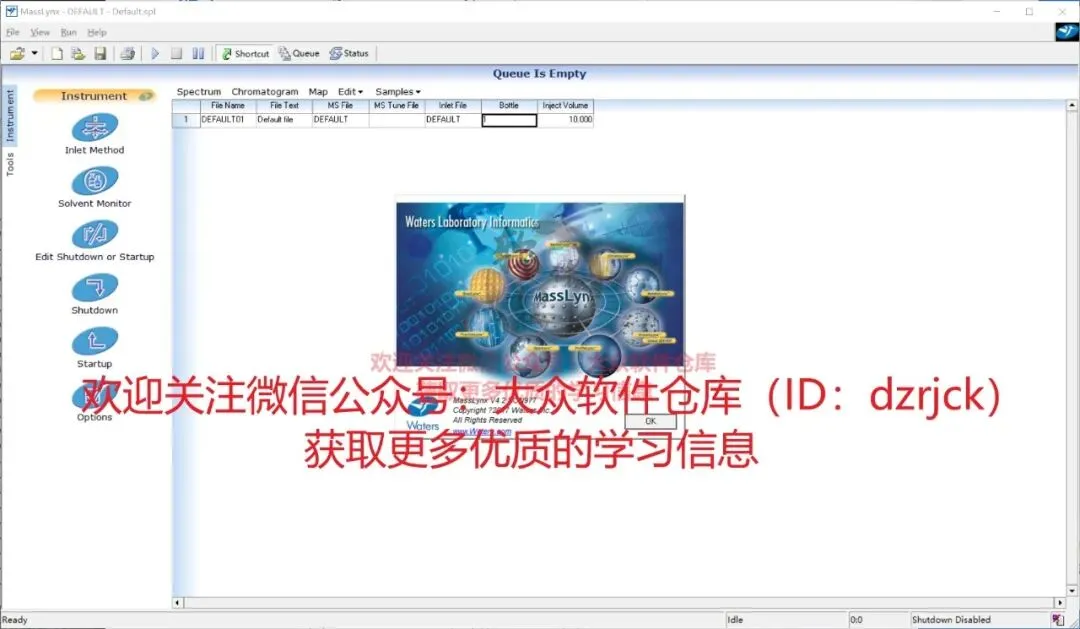The height and width of the screenshot is (629, 1080).
Task: Print the sample list
Action: click(x=127, y=53)
